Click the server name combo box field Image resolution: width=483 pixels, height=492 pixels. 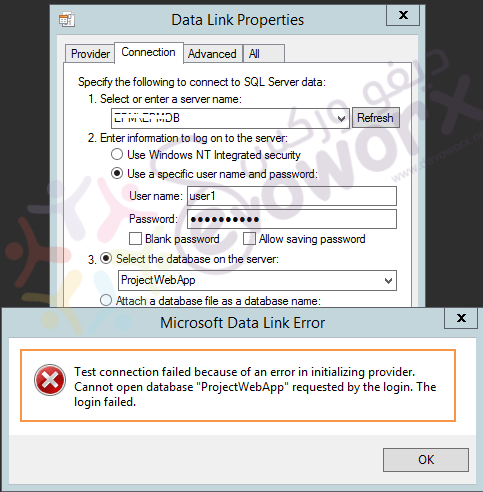pos(230,118)
